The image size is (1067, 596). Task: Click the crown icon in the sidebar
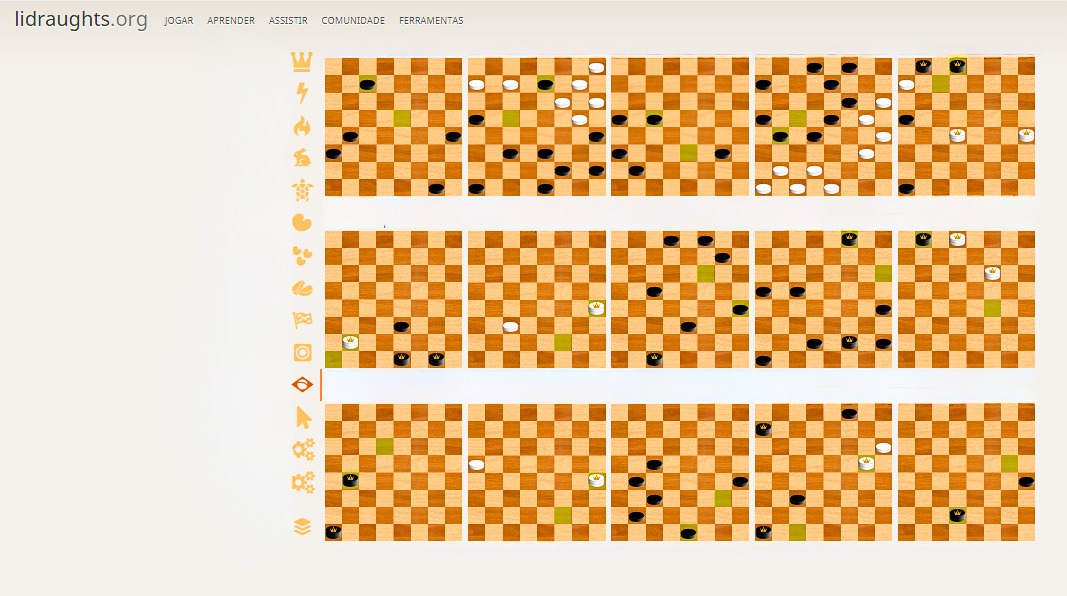302,62
